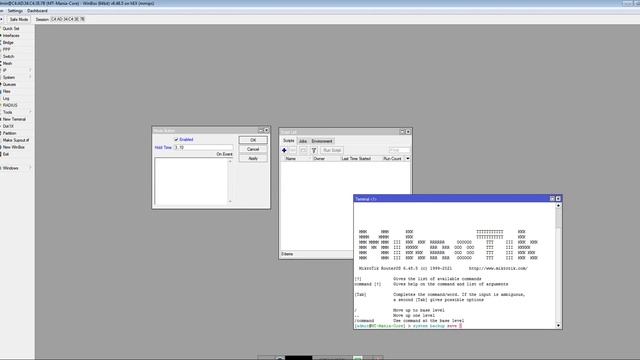Switch to the Scripts tab

289,141
